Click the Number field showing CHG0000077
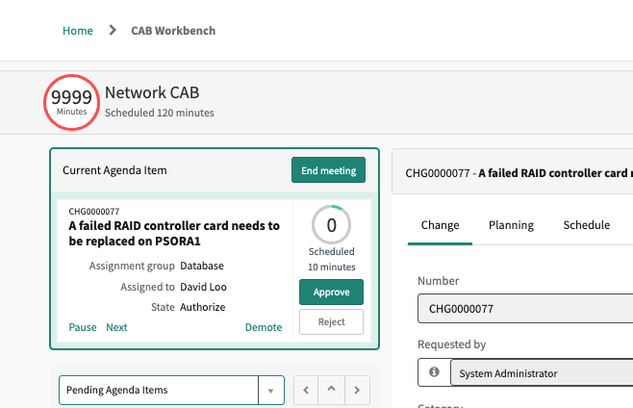 525,309
